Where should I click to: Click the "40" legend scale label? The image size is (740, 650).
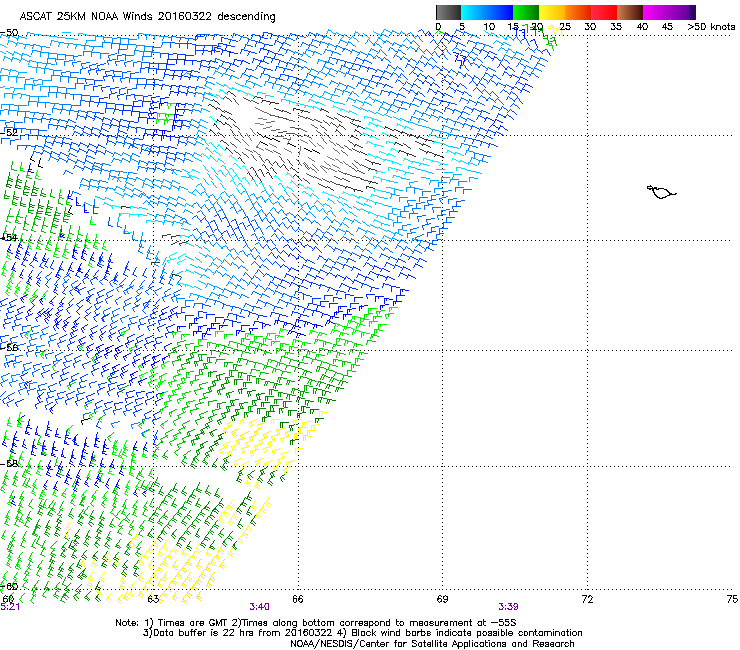click(642, 26)
